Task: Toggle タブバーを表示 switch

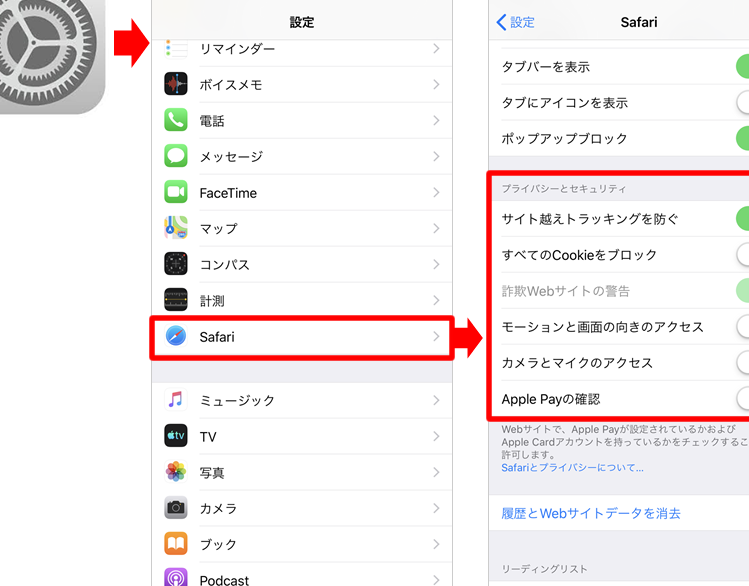Action: coord(742,66)
